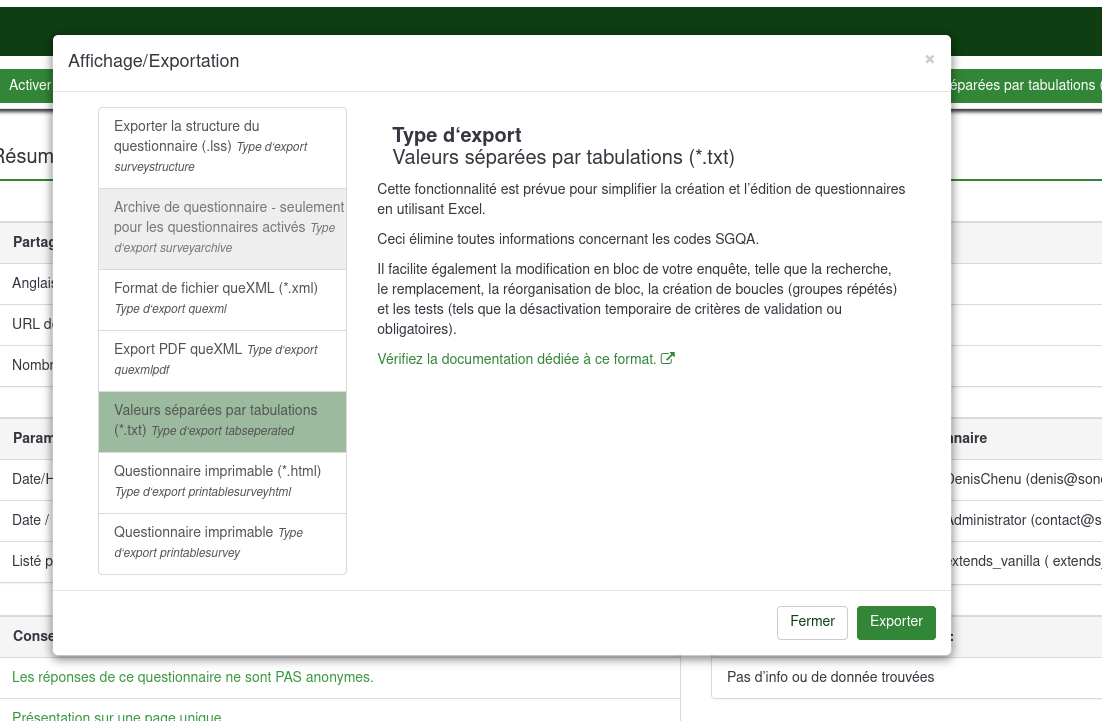Click the external link icon after the documentation link
Viewport: 1102px width, 721px height.
point(668,359)
